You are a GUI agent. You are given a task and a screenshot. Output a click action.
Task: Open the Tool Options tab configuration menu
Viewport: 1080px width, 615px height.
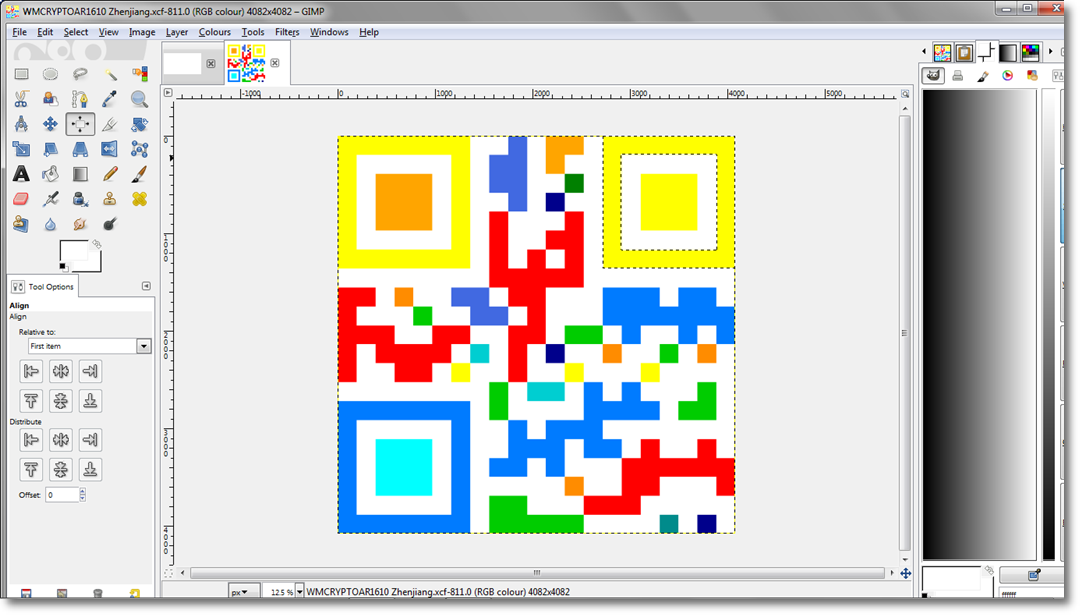click(x=146, y=286)
